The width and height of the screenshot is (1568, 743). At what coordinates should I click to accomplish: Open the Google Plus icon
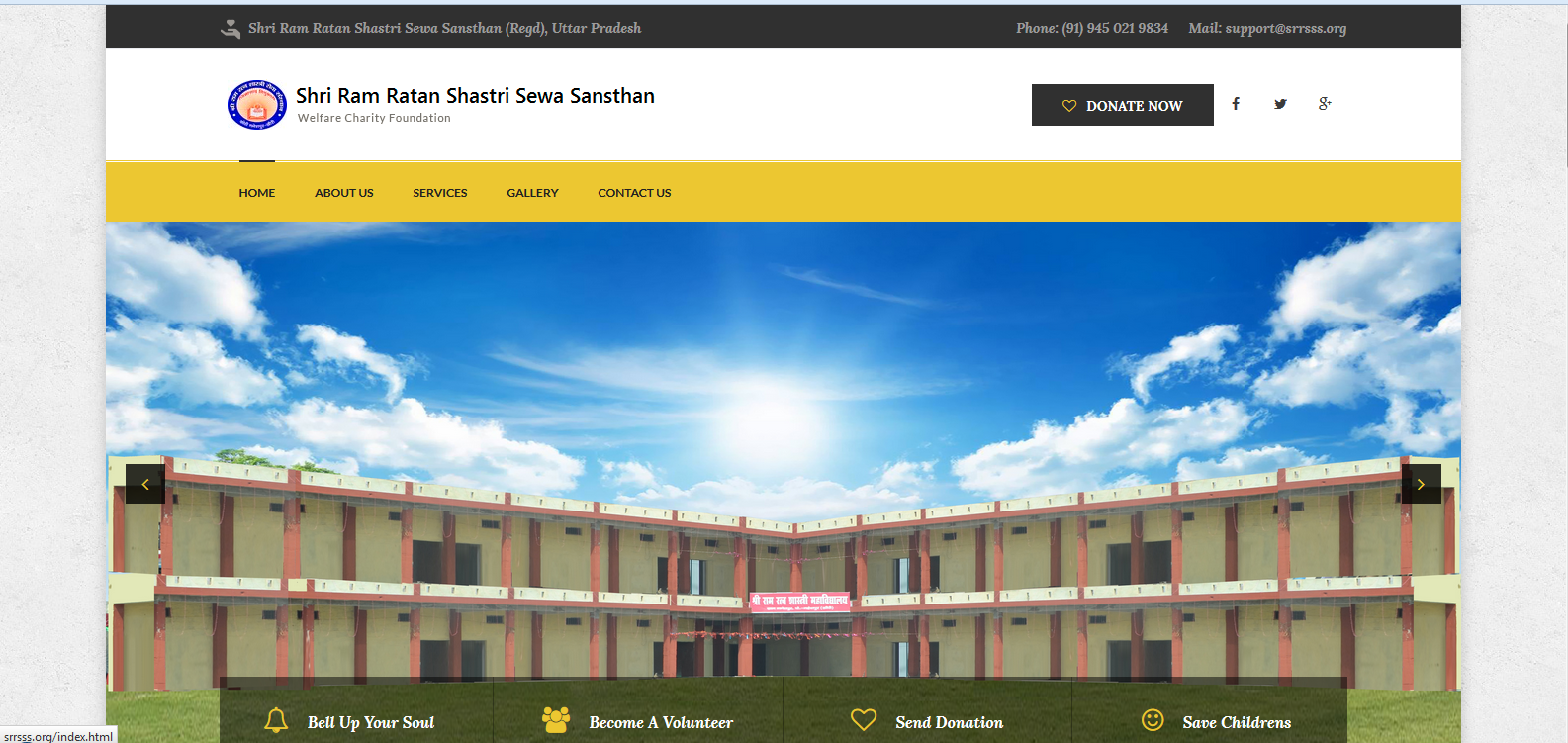tap(1325, 104)
